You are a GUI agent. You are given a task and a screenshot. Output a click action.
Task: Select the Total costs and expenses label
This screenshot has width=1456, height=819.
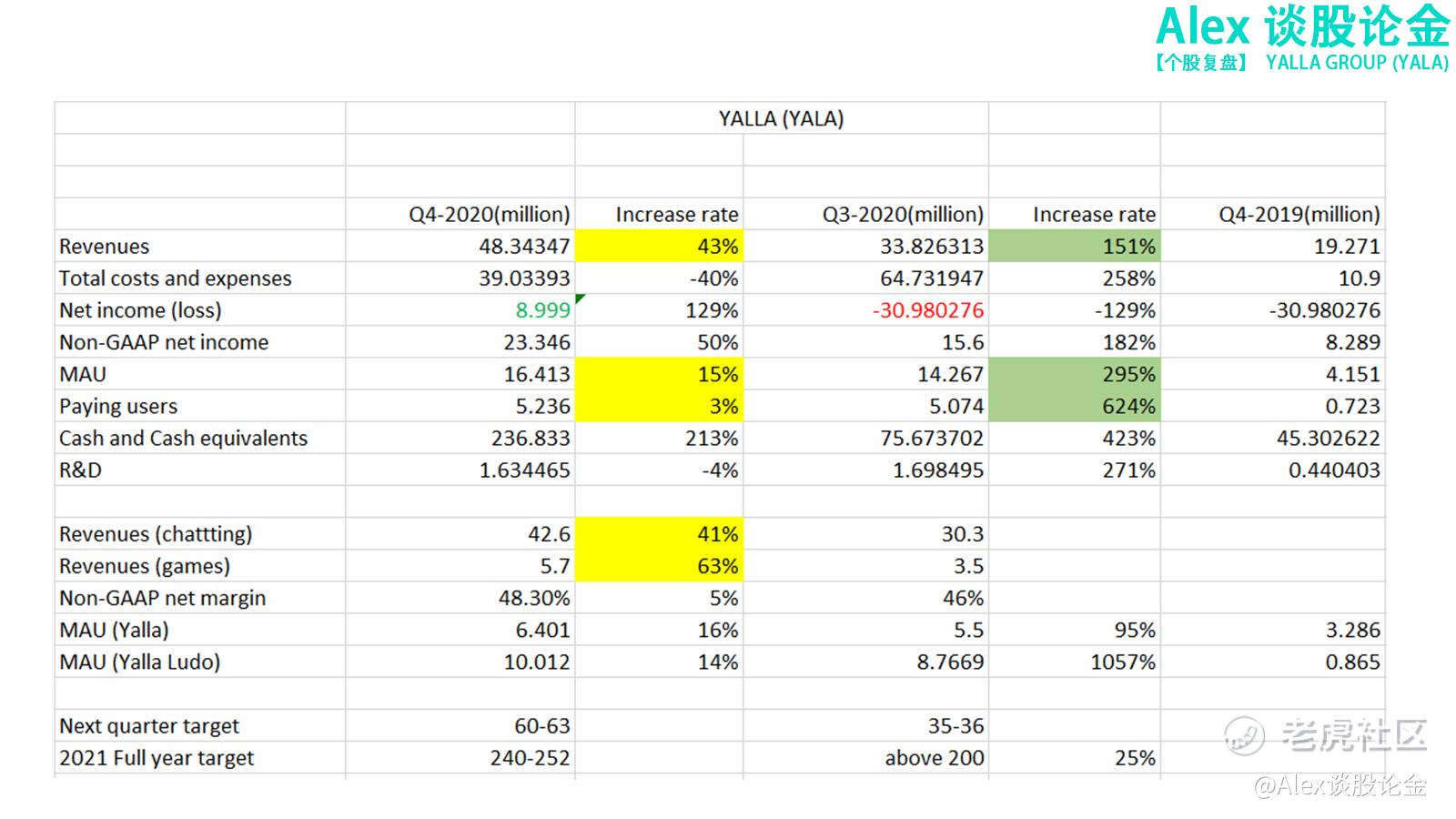point(176,278)
